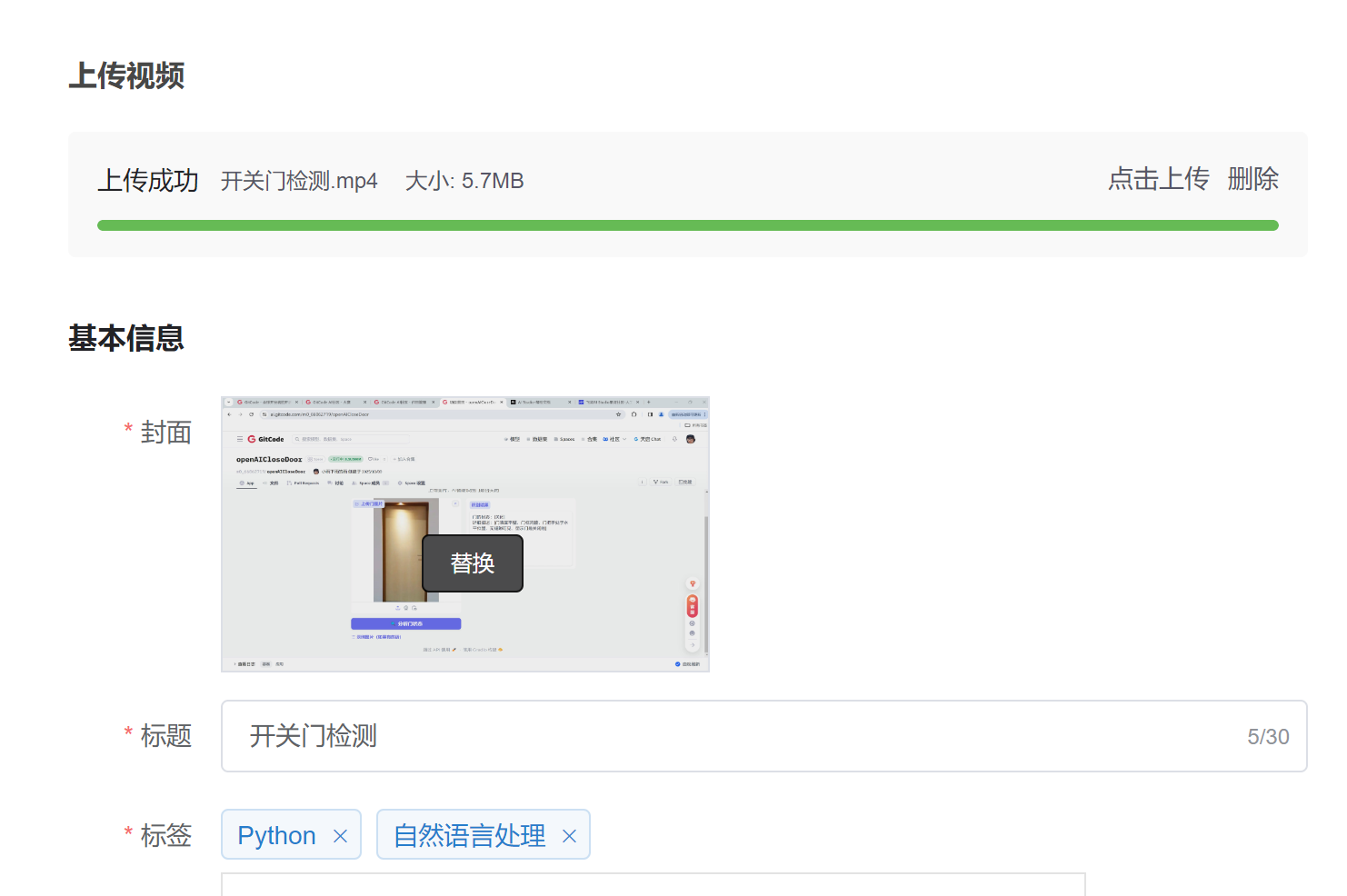Click the 5/30 character counter
This screenshot has width=1347, height=896.
(1268, 737)
